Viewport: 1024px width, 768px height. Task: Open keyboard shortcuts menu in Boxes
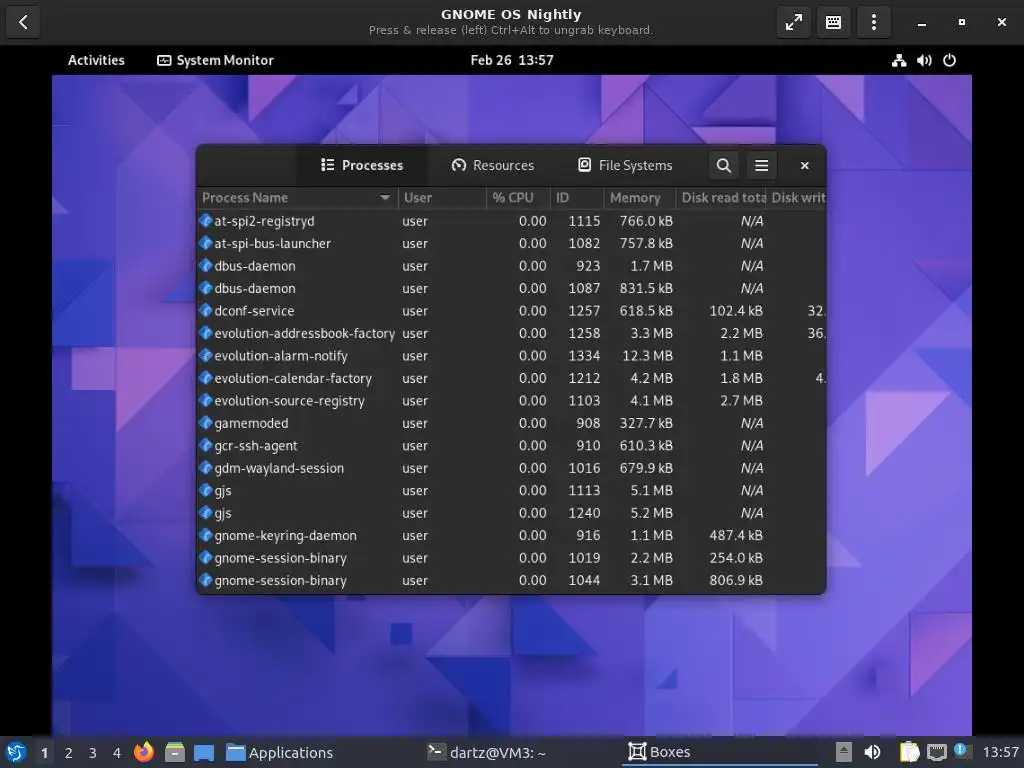click(834, 22)
